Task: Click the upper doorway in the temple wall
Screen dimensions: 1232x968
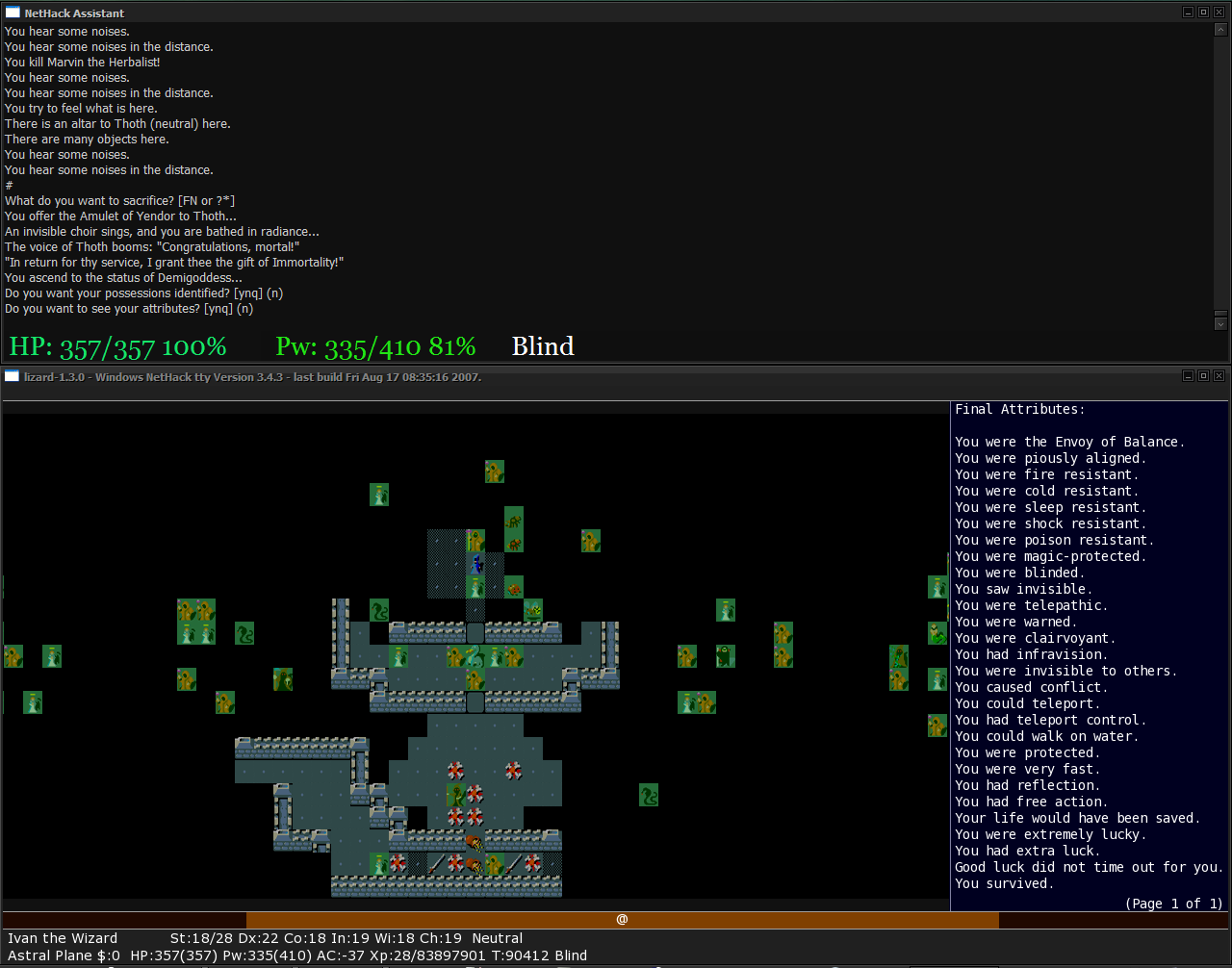Action: point(475,633)
